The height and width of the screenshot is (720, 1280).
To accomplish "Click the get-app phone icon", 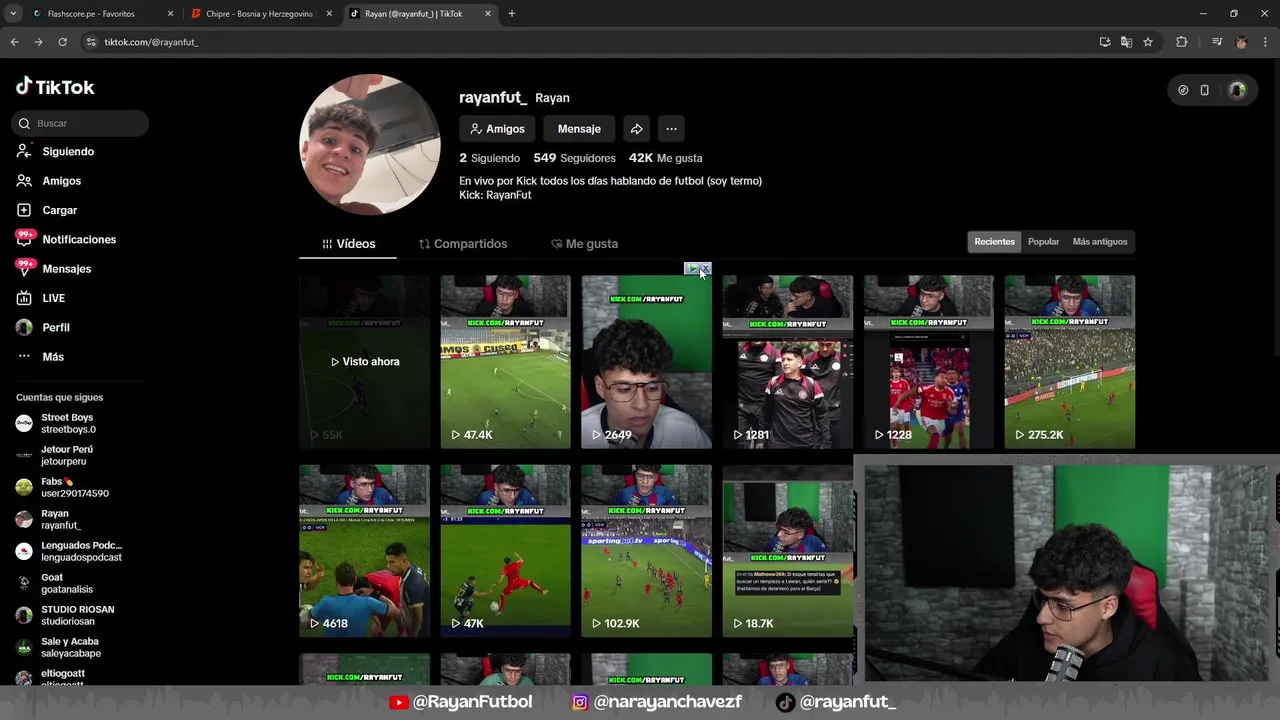I will point(1205,90).
